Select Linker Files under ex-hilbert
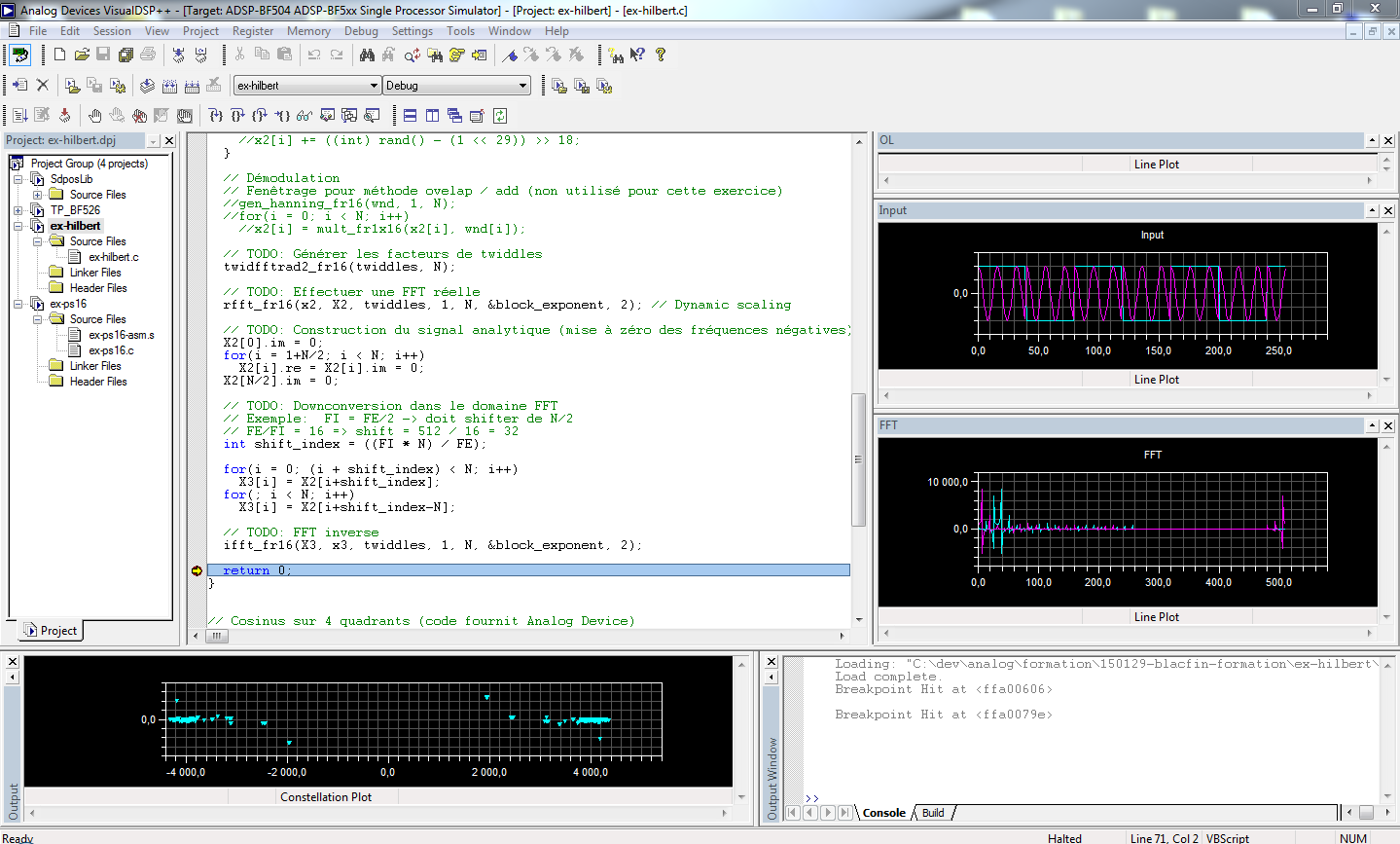The height and width of the screenshot is (844, 1400). pyautogui.click(x=95, y=273)
